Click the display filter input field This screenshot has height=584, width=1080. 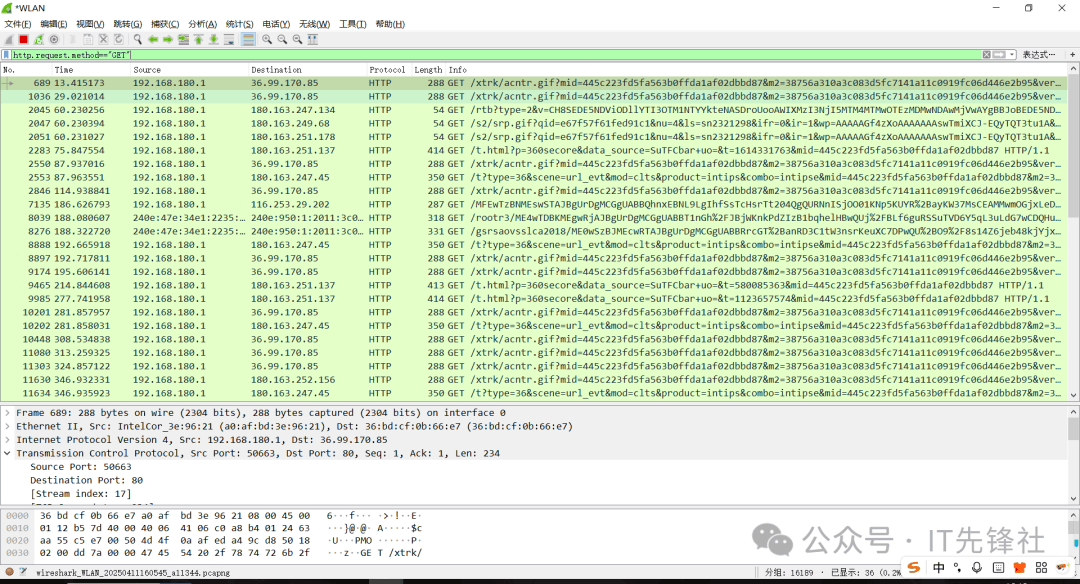point(490,54)
